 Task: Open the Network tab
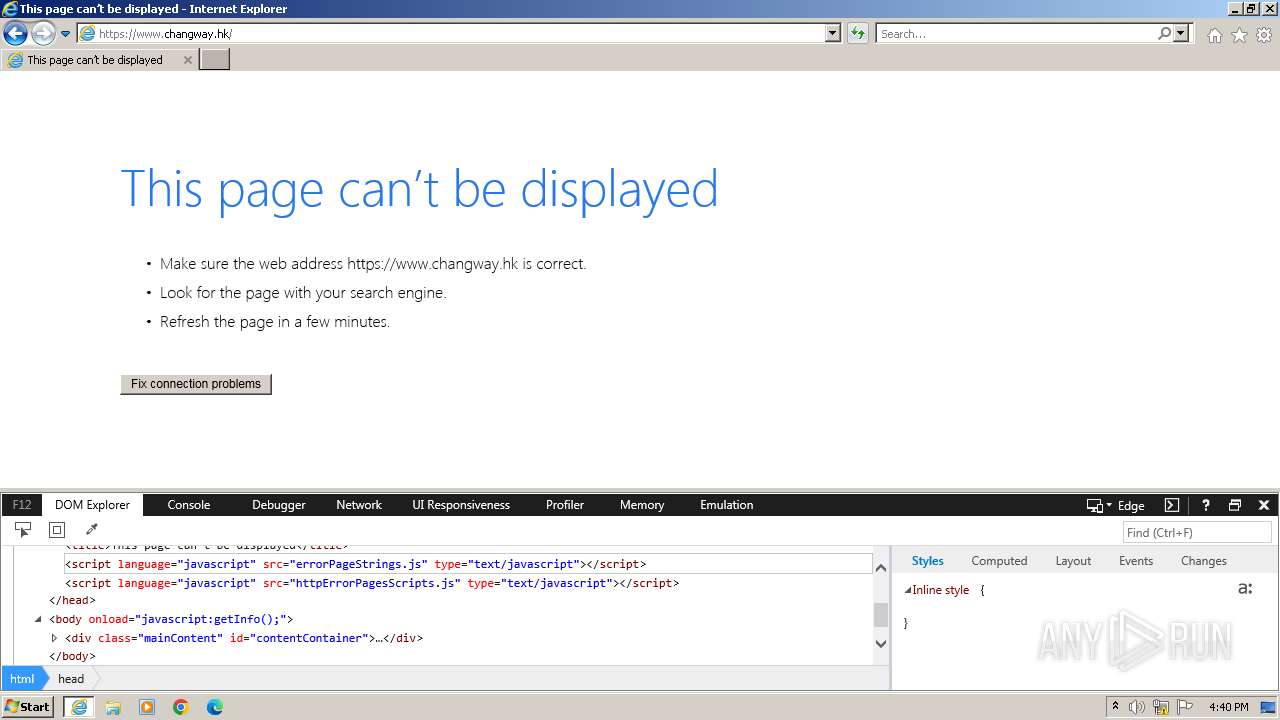[x=359, y=505]
